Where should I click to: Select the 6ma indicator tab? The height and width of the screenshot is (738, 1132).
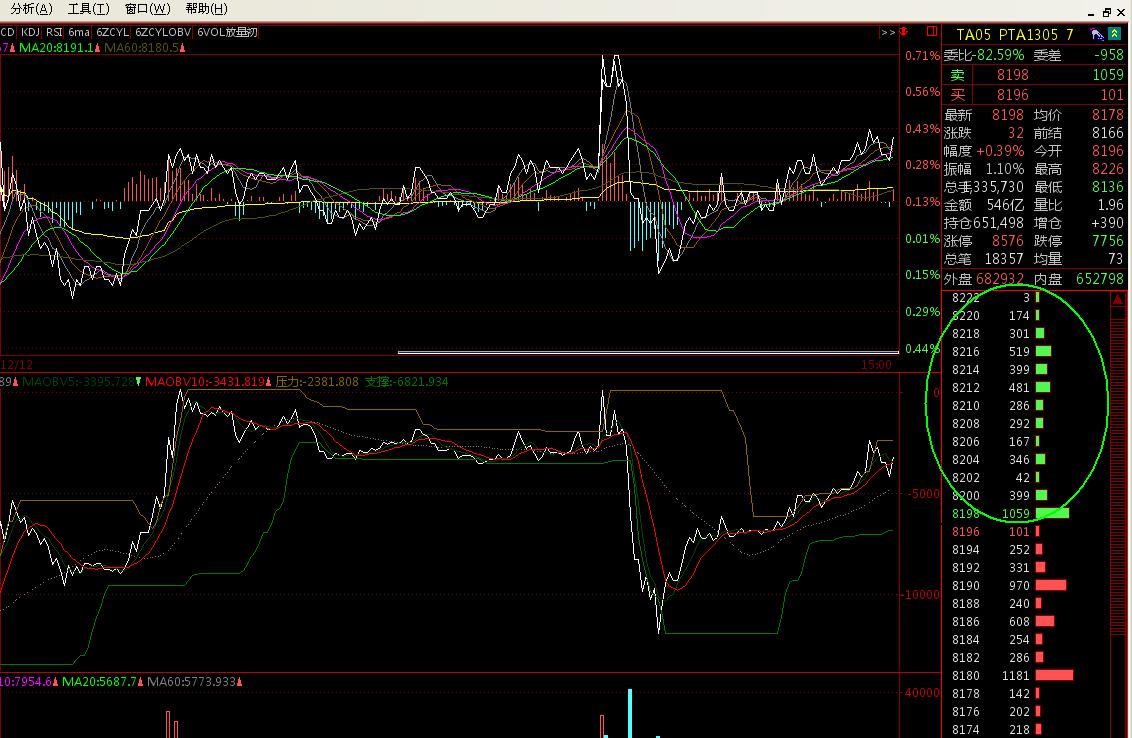79,32
